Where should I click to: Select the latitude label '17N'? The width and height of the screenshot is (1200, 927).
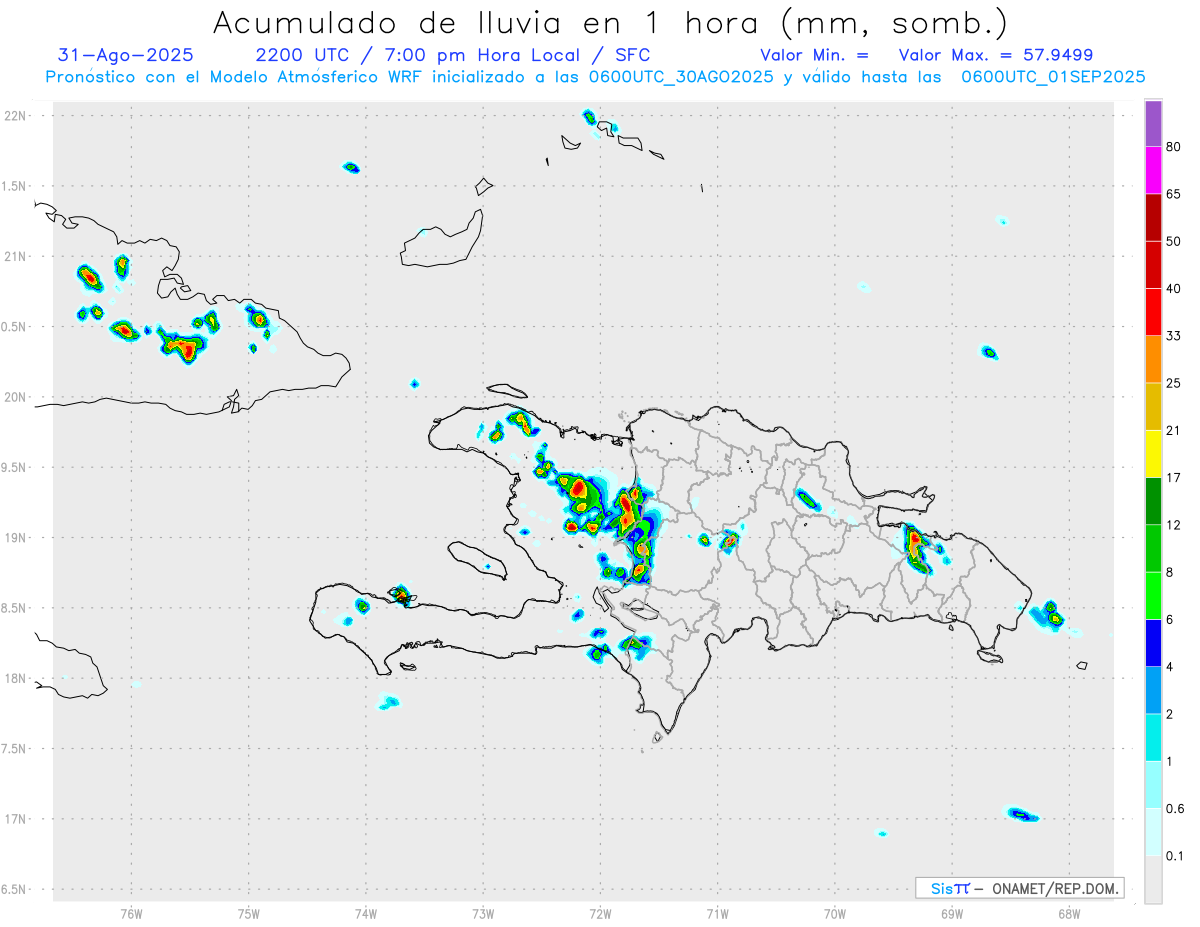click(x=16, y=819)
